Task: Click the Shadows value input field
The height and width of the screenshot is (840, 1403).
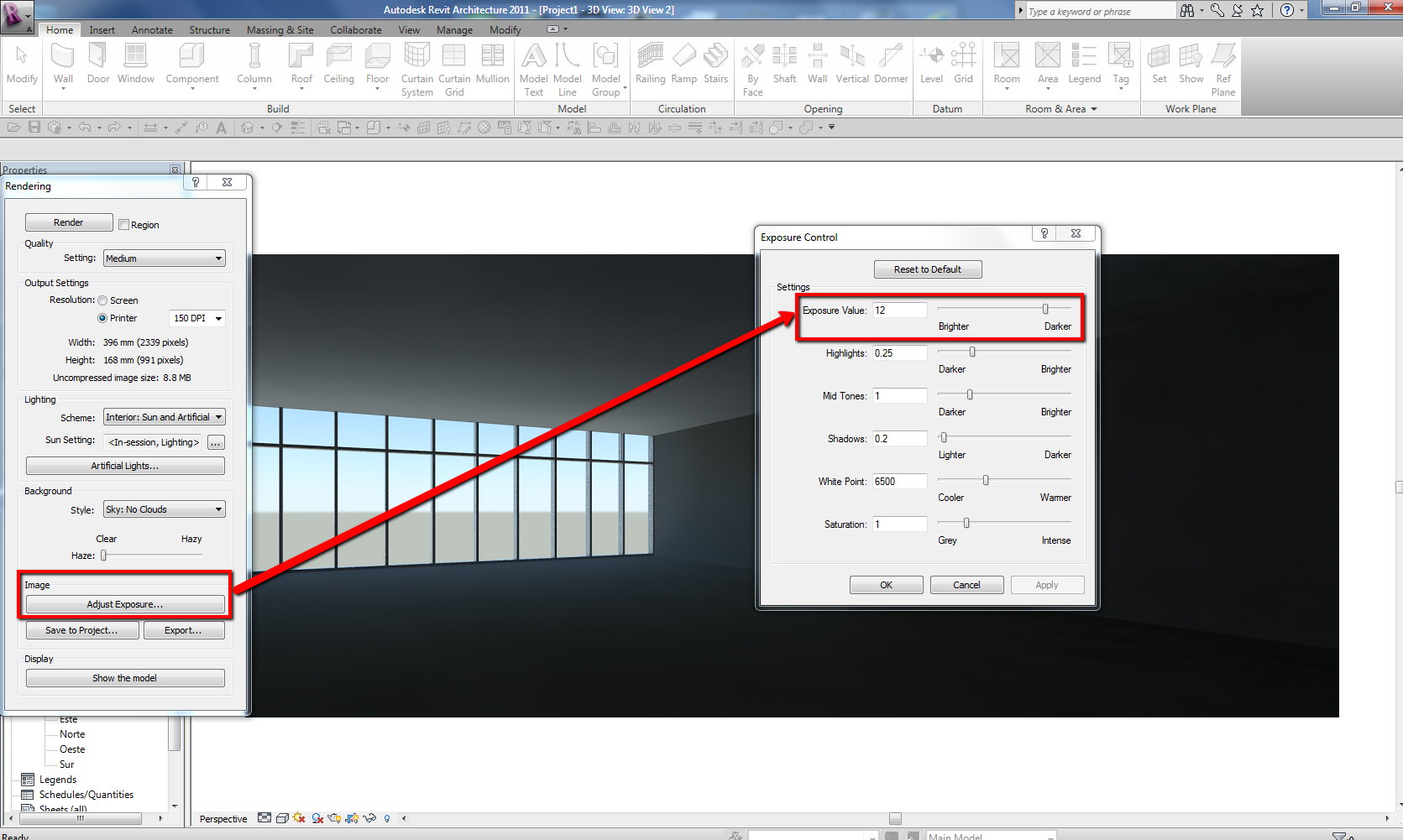Action: [900, 439]
